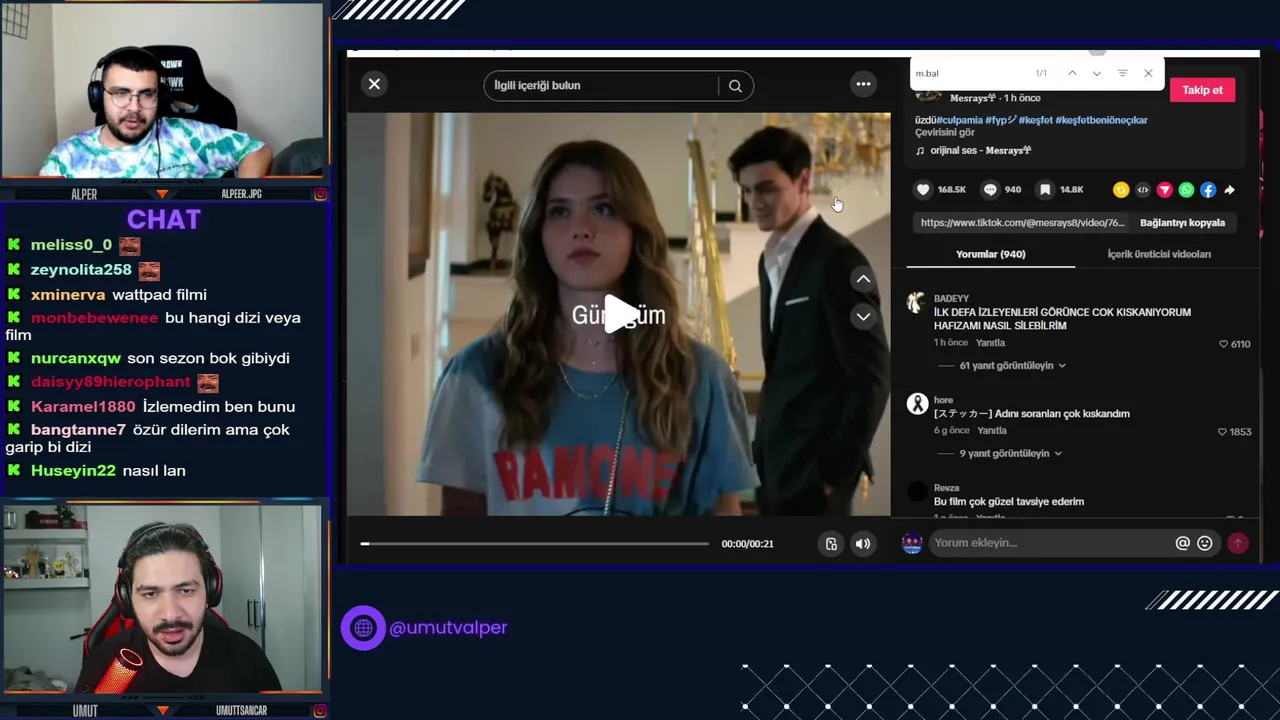Screen dimensions: 1280x720
Task: Toggle the auto-scroll icon beside volume
Action: (831, 544)
